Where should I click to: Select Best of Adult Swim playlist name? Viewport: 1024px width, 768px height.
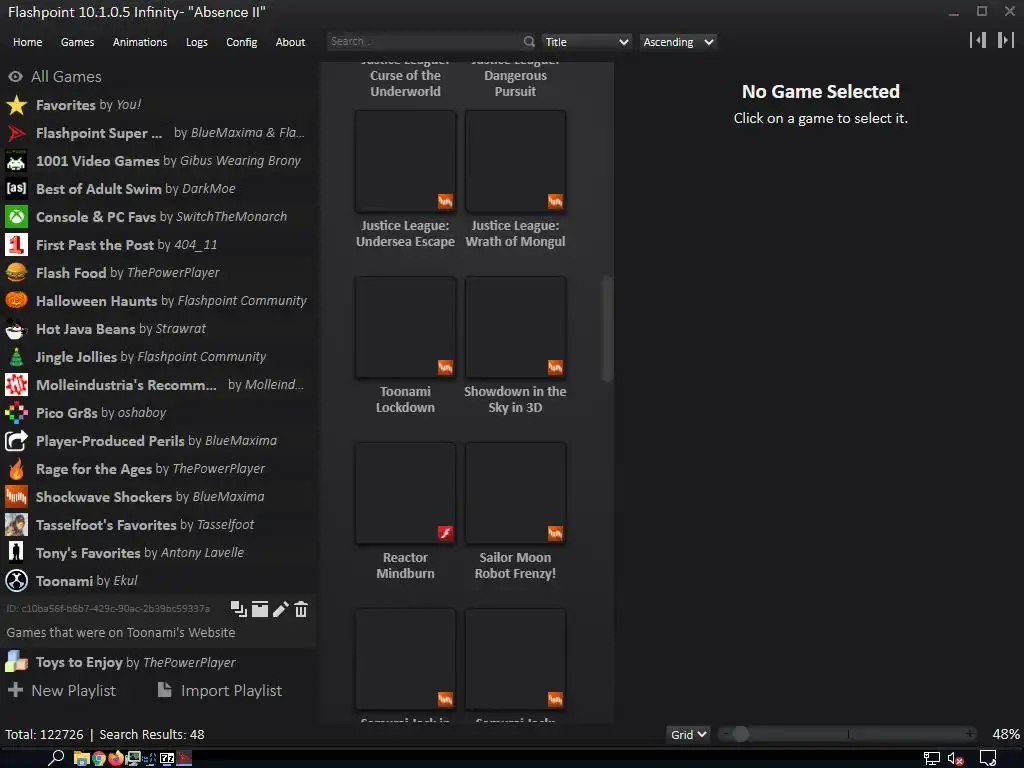coord(99,189)
